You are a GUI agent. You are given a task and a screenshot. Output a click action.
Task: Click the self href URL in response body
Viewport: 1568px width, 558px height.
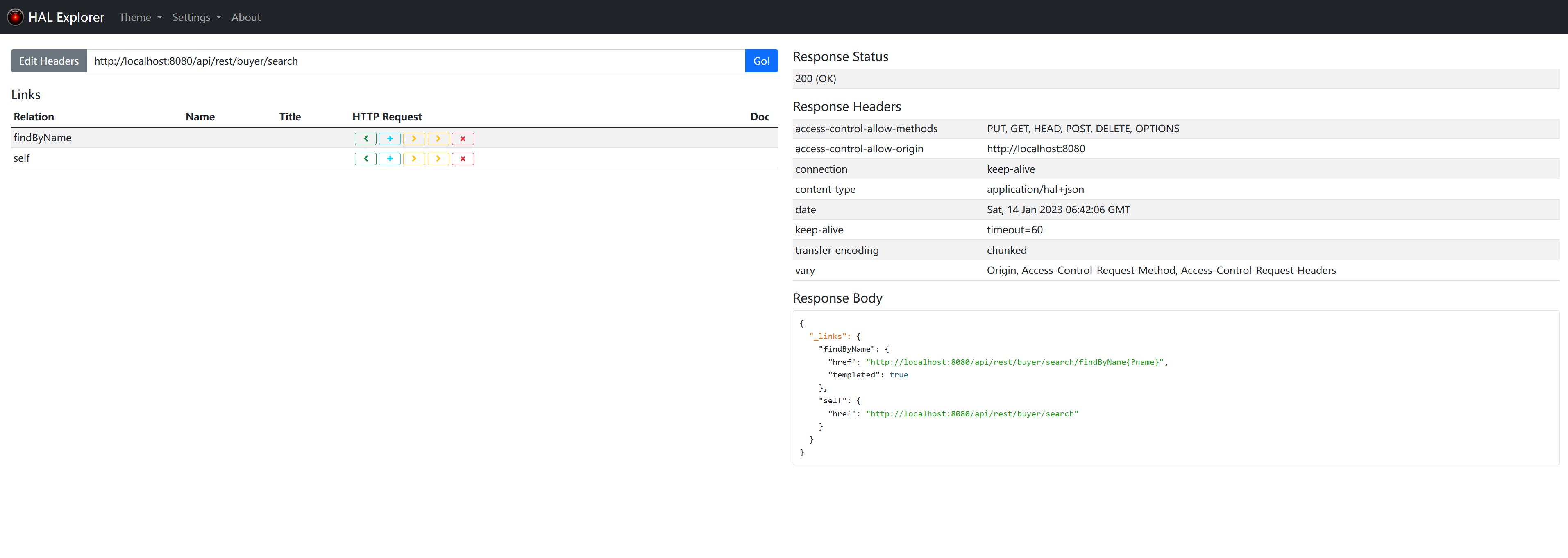971,414
